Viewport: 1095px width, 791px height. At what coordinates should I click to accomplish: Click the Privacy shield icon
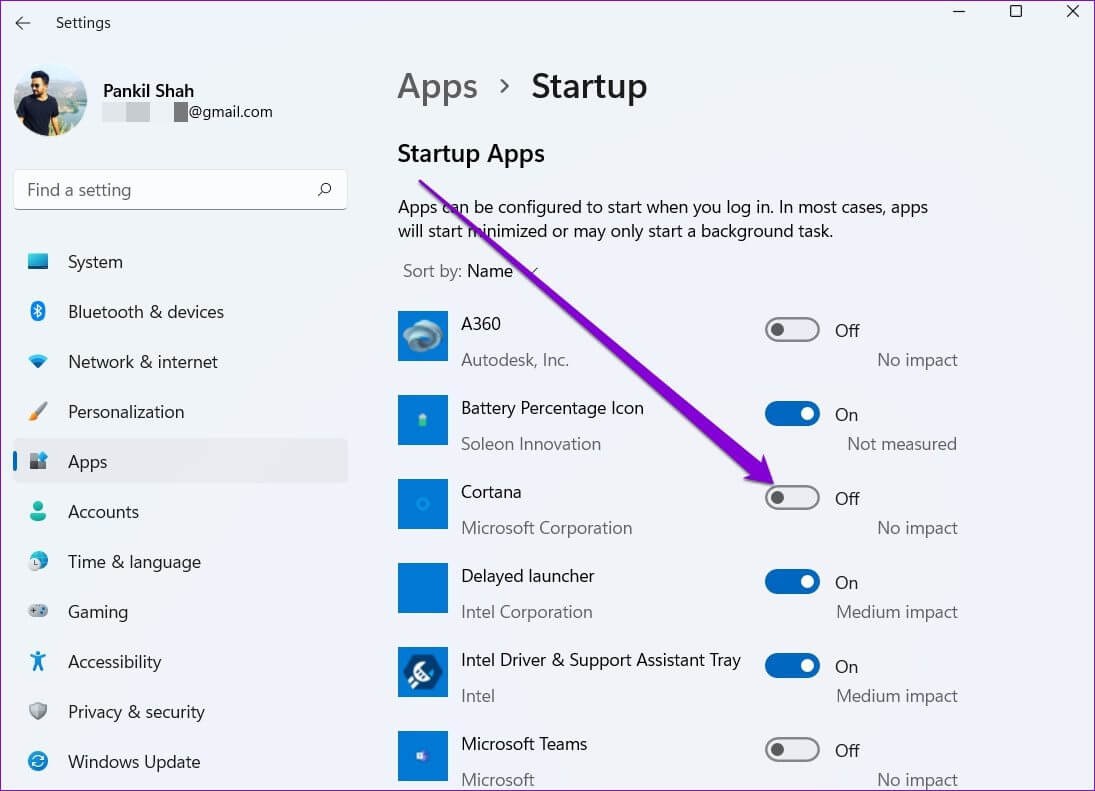[38, 711]
